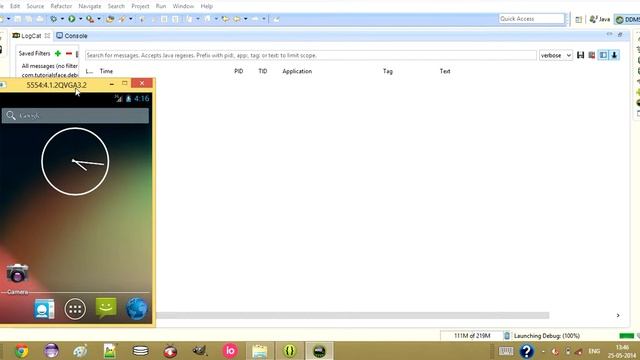Toggle the saved filters view display
This screenshot has width=640, height=360.
pos(603,55)
